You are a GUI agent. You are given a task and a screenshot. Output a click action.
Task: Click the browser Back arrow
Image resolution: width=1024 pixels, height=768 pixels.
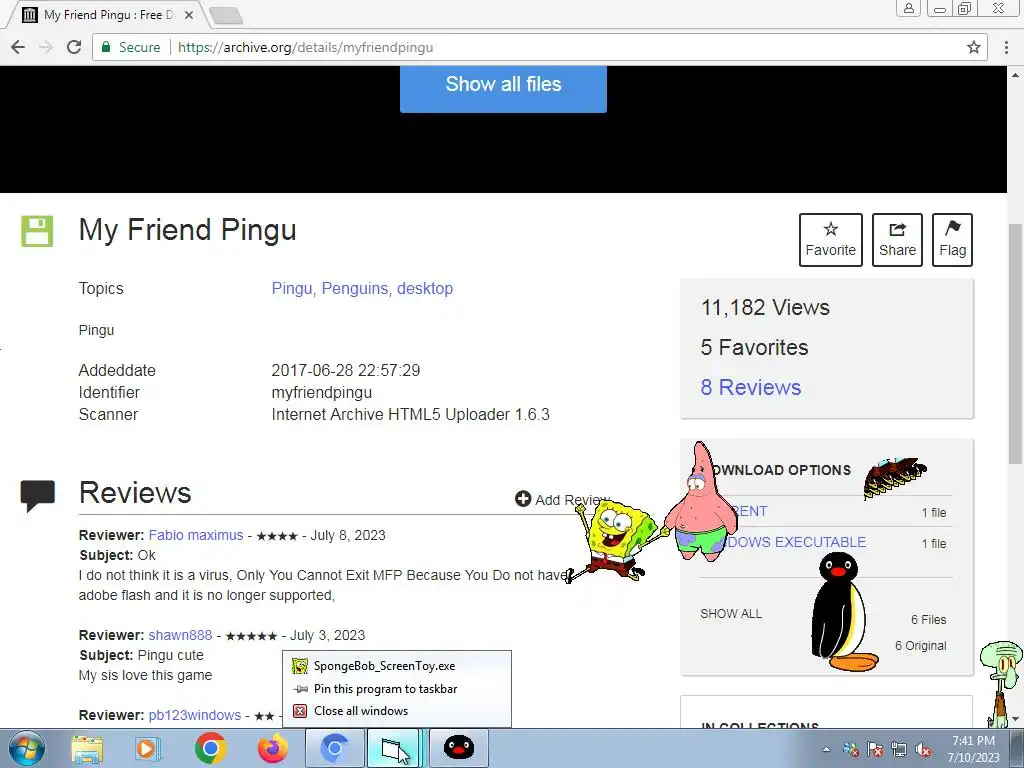[x=18, y=47]
